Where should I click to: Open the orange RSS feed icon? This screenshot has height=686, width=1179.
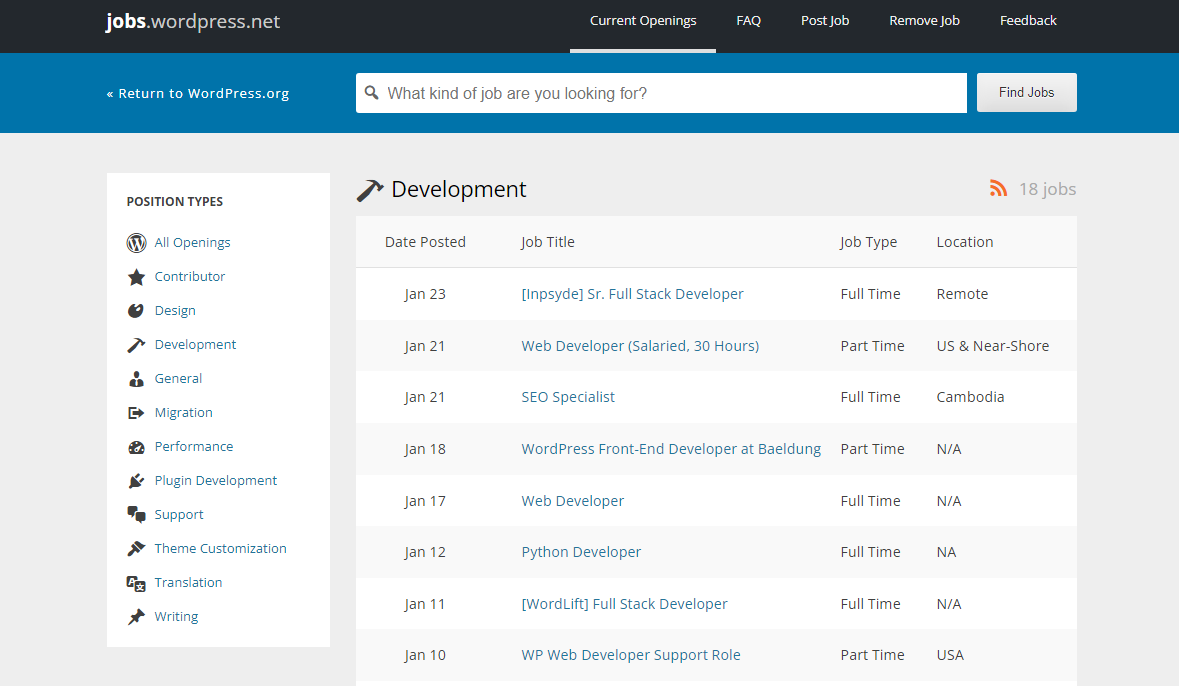tap(998, 188)
